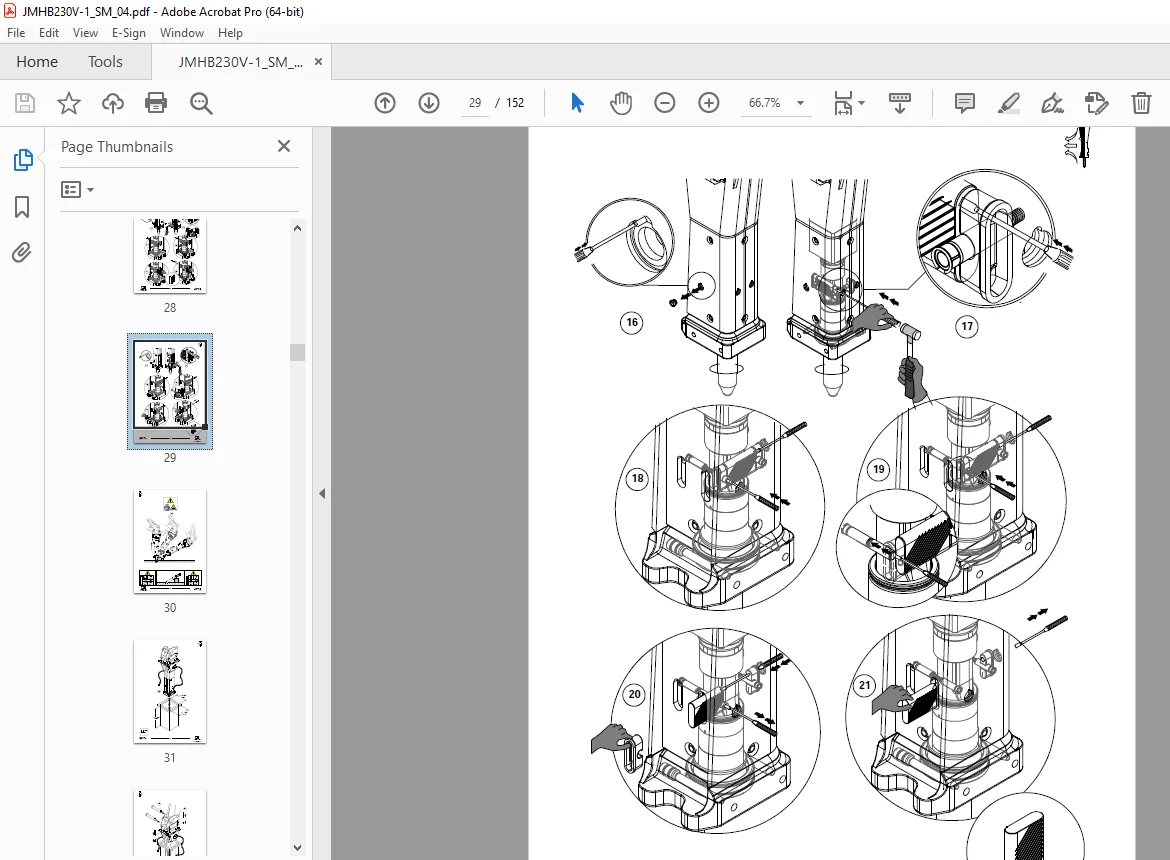This screenshot has width=1170, height=860.
Task: Toggle Attachments paperclip panel
Action: pyautogui.click(x=22, y=253)
